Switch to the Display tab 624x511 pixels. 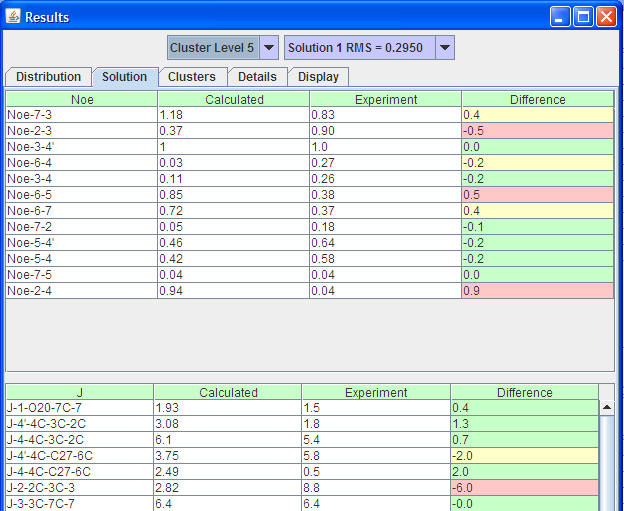pos(318,77)
